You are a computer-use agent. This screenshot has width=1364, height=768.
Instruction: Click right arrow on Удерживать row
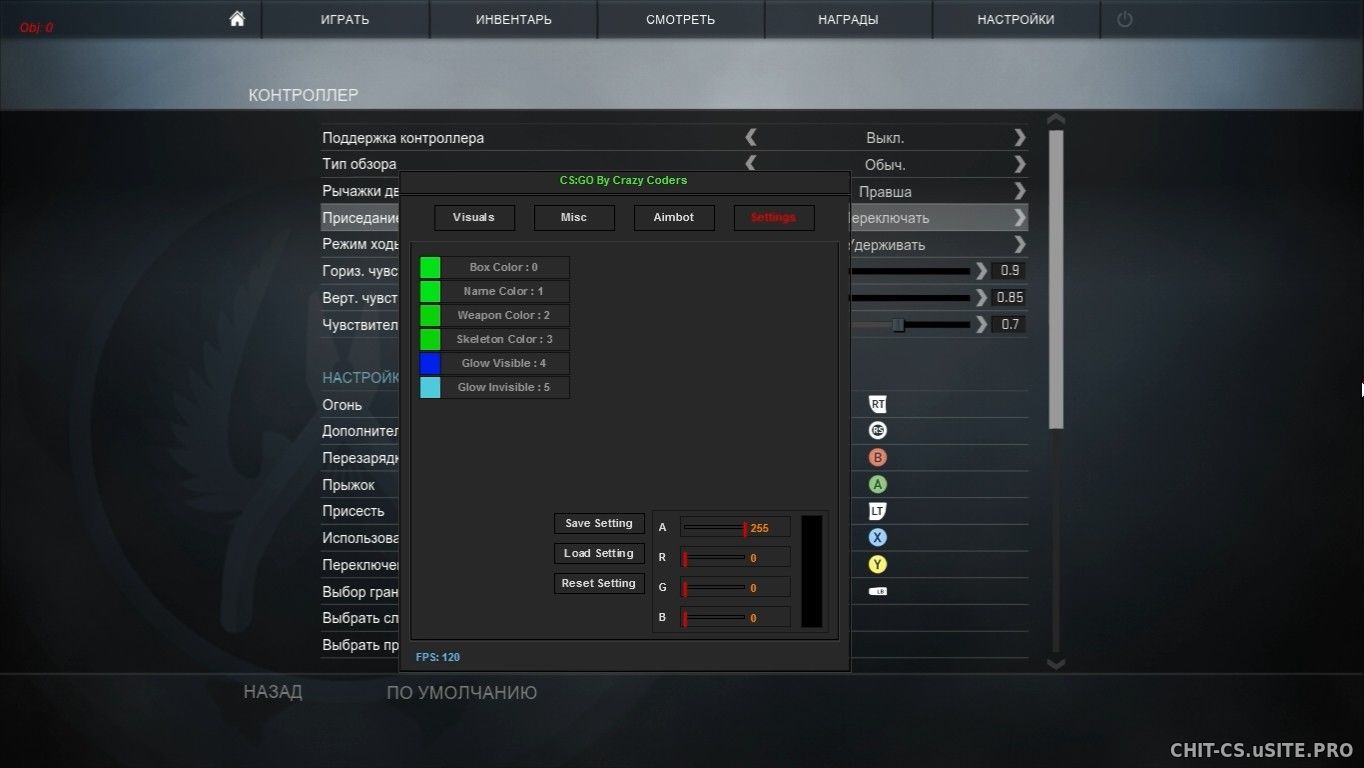click(1019, 244)
